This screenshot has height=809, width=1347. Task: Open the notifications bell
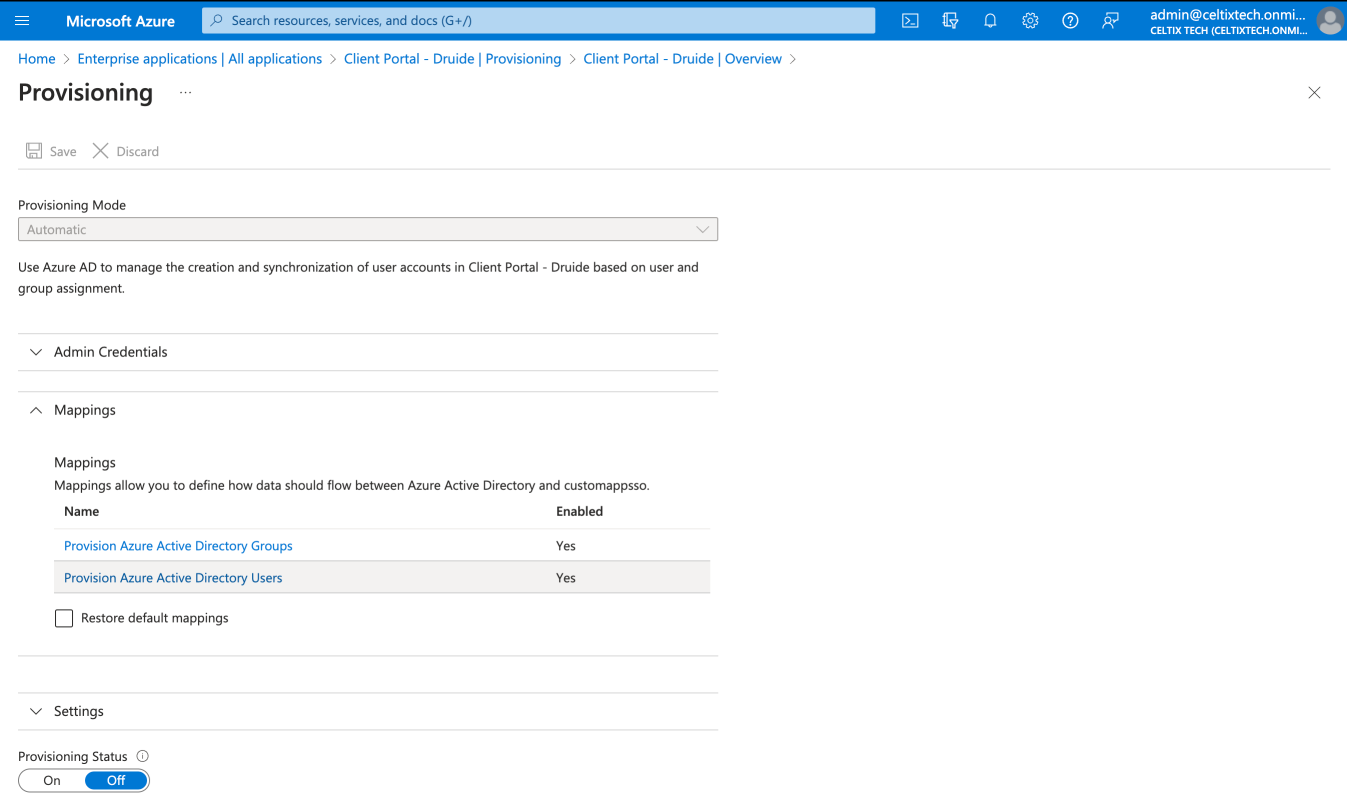click(990, 20)
